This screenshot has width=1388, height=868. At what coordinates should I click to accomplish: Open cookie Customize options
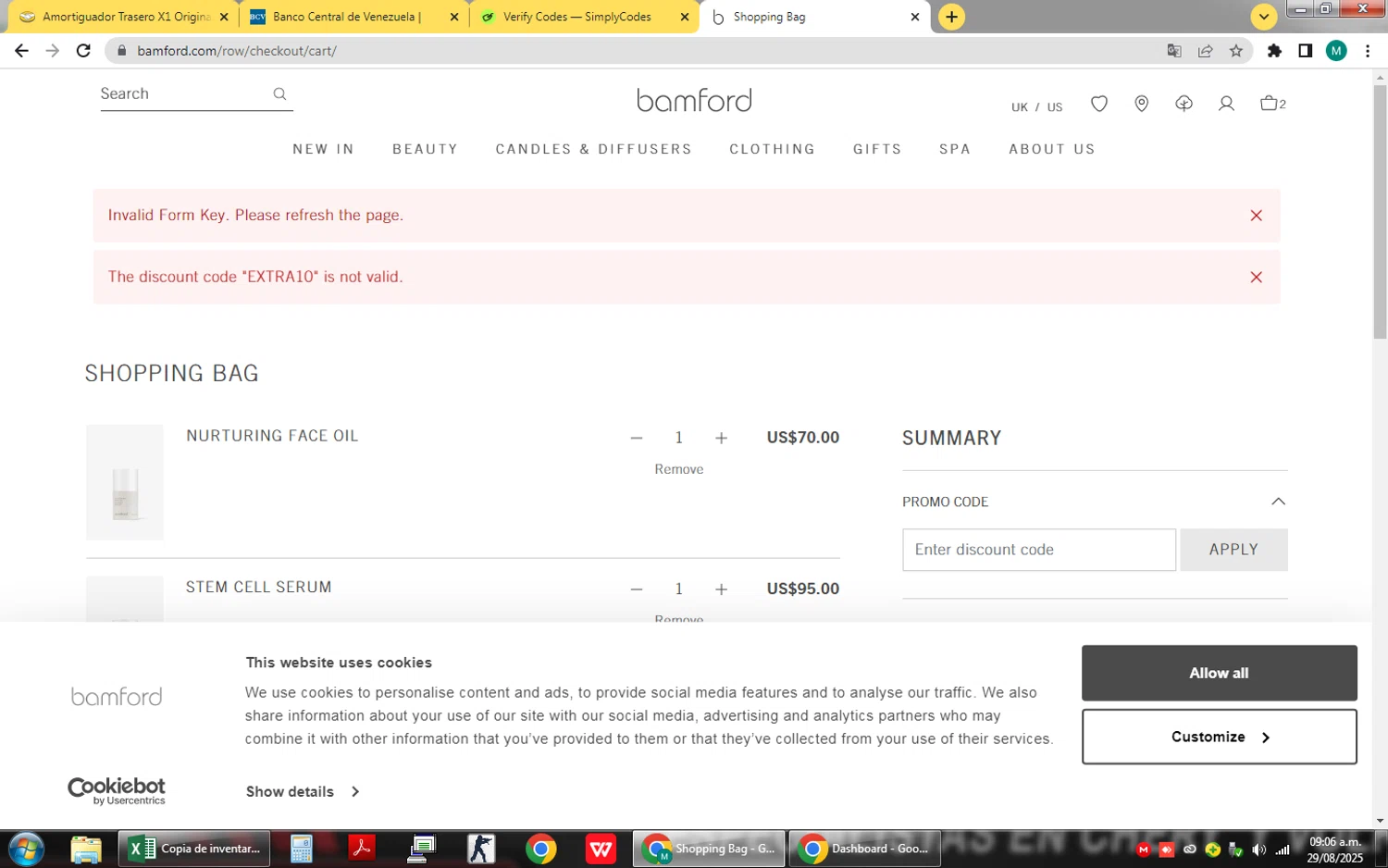(x=1219, y=737)
